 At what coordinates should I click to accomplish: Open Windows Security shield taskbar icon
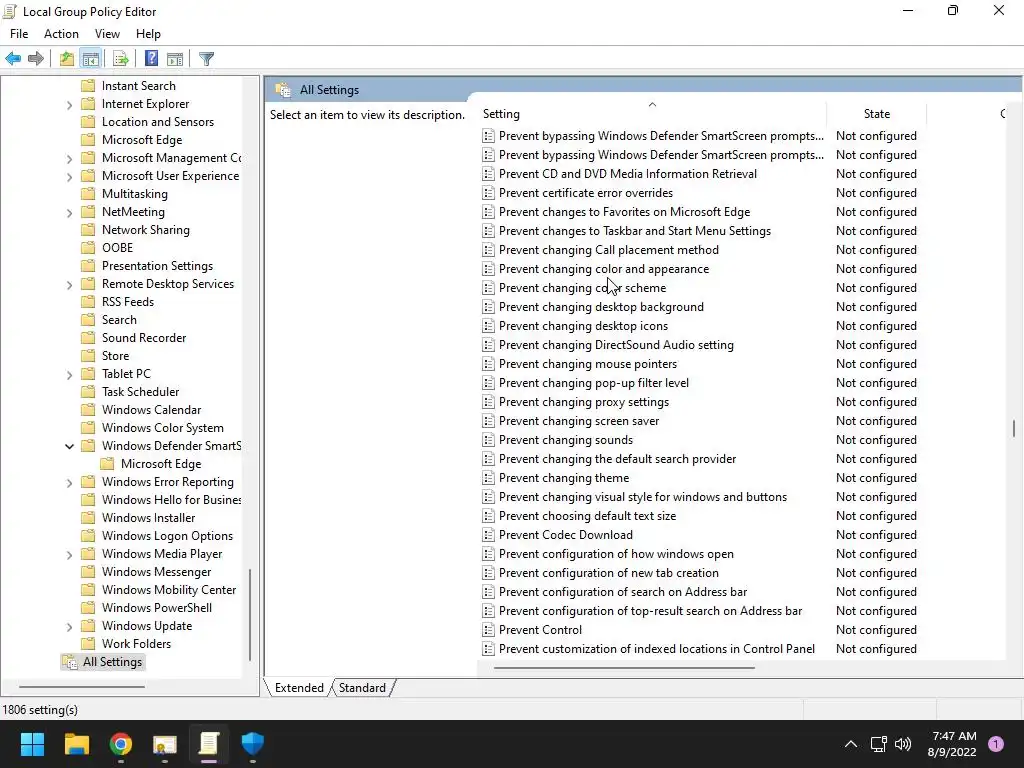[x=253, y=744]
